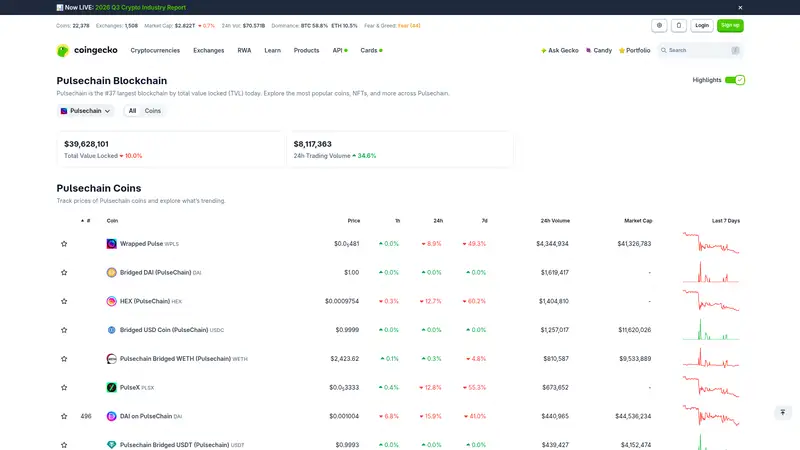The height and width of the screenshot is (450, 800).
Task: Click search shortcut slash key icon
Action: (735, 51)
